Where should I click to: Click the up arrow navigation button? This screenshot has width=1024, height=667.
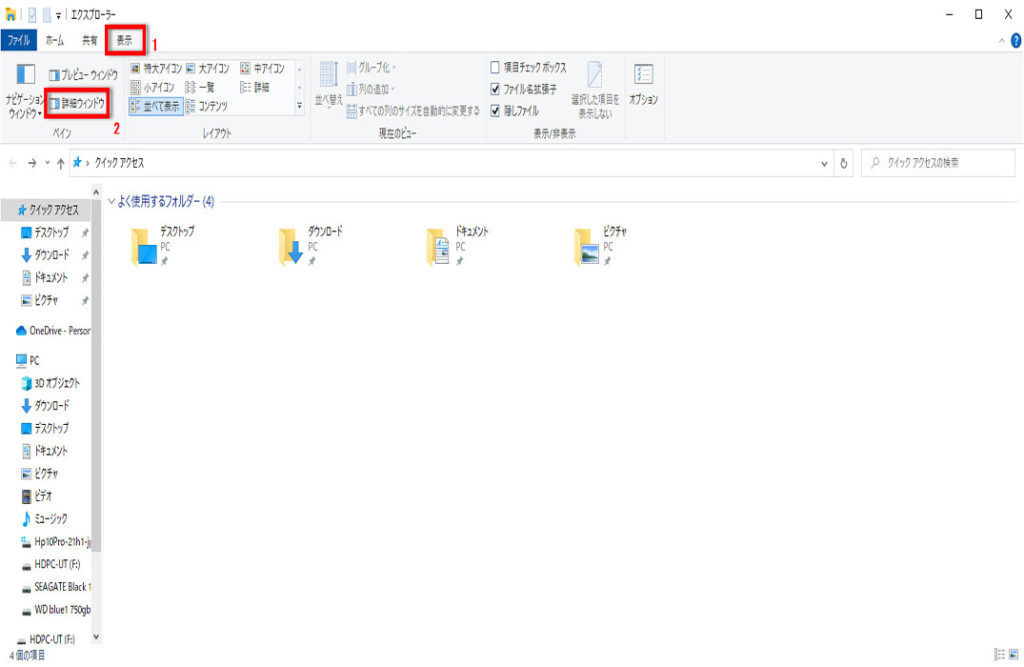tap(61, 163)
